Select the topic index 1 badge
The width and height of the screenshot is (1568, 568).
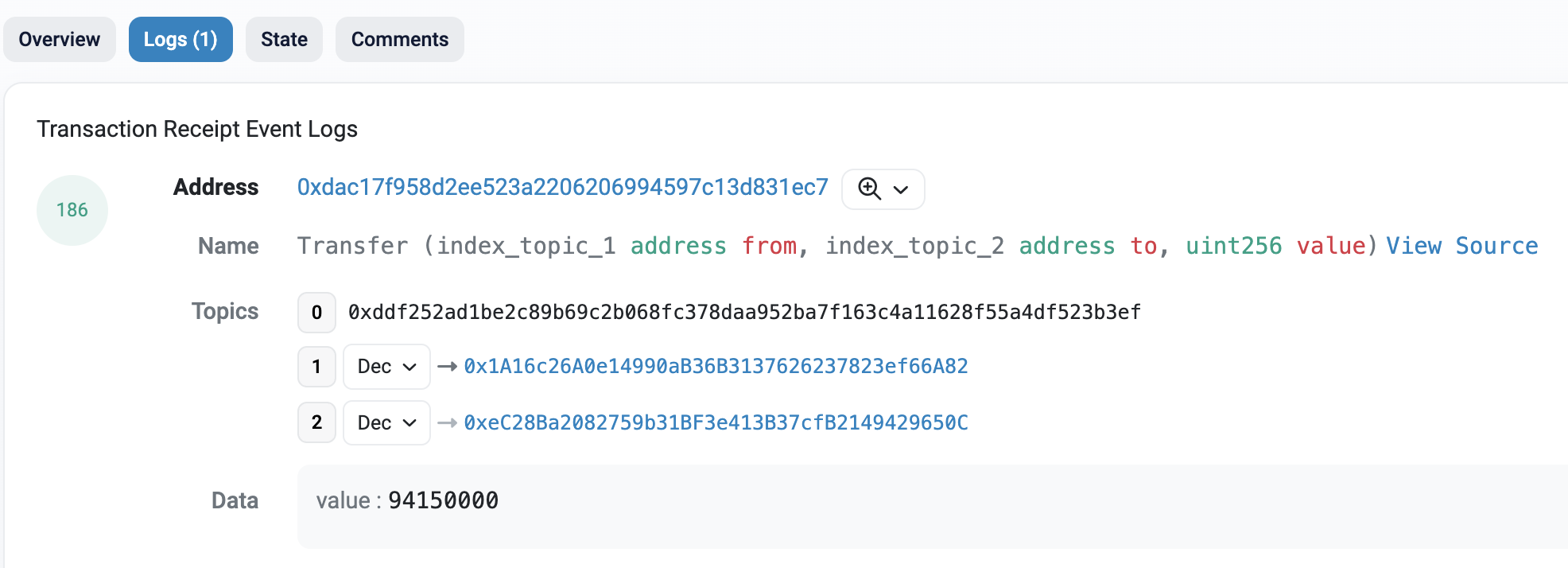(316, 366)
